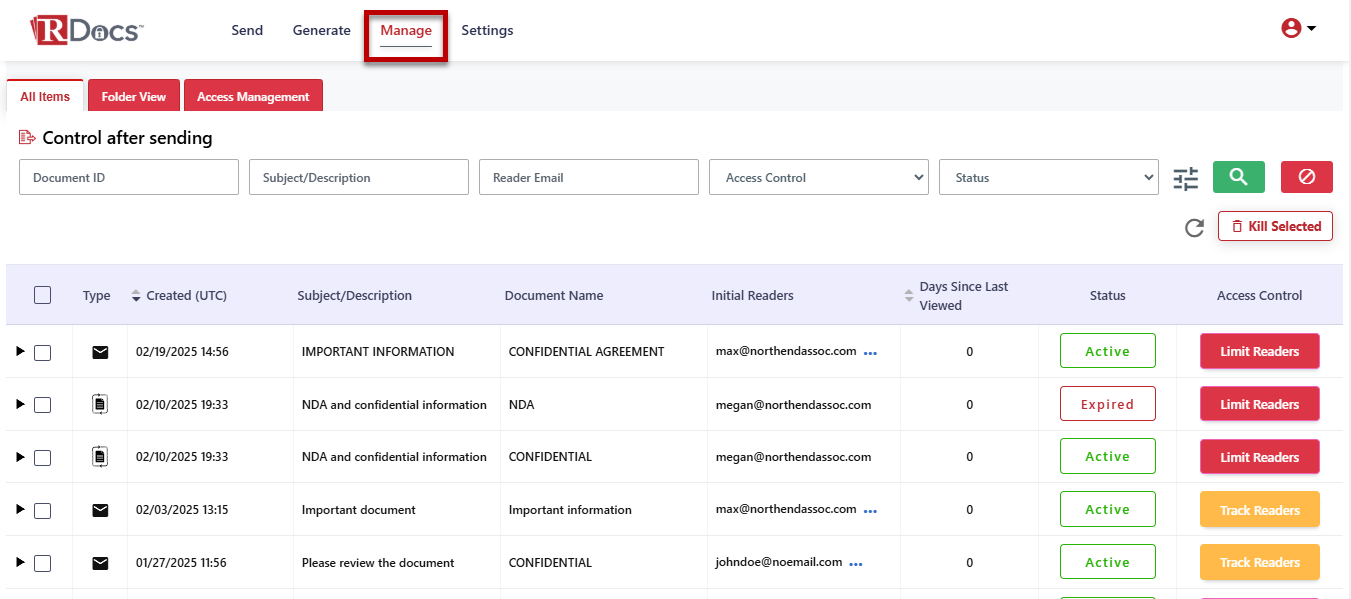Show more readers next to johndoe@noemail.com
1351x599 pixels.
pyautogui.click(x=856, y=564)
